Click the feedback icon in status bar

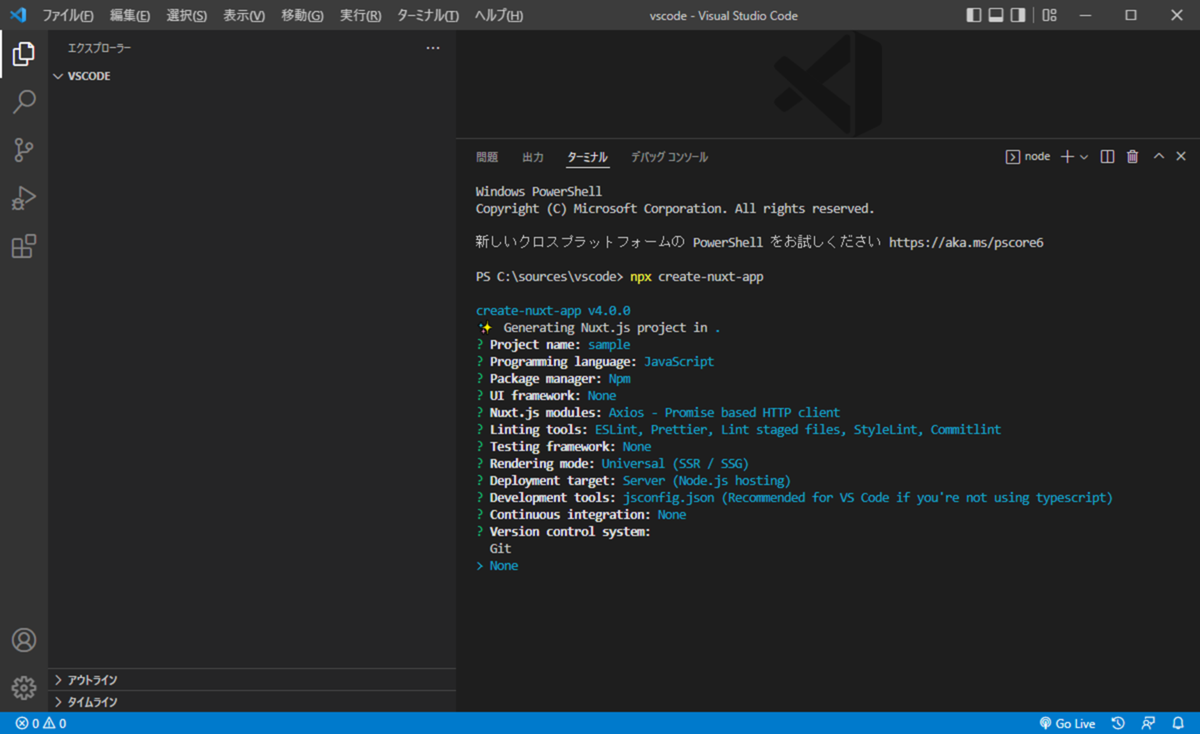click(1148, 723)
